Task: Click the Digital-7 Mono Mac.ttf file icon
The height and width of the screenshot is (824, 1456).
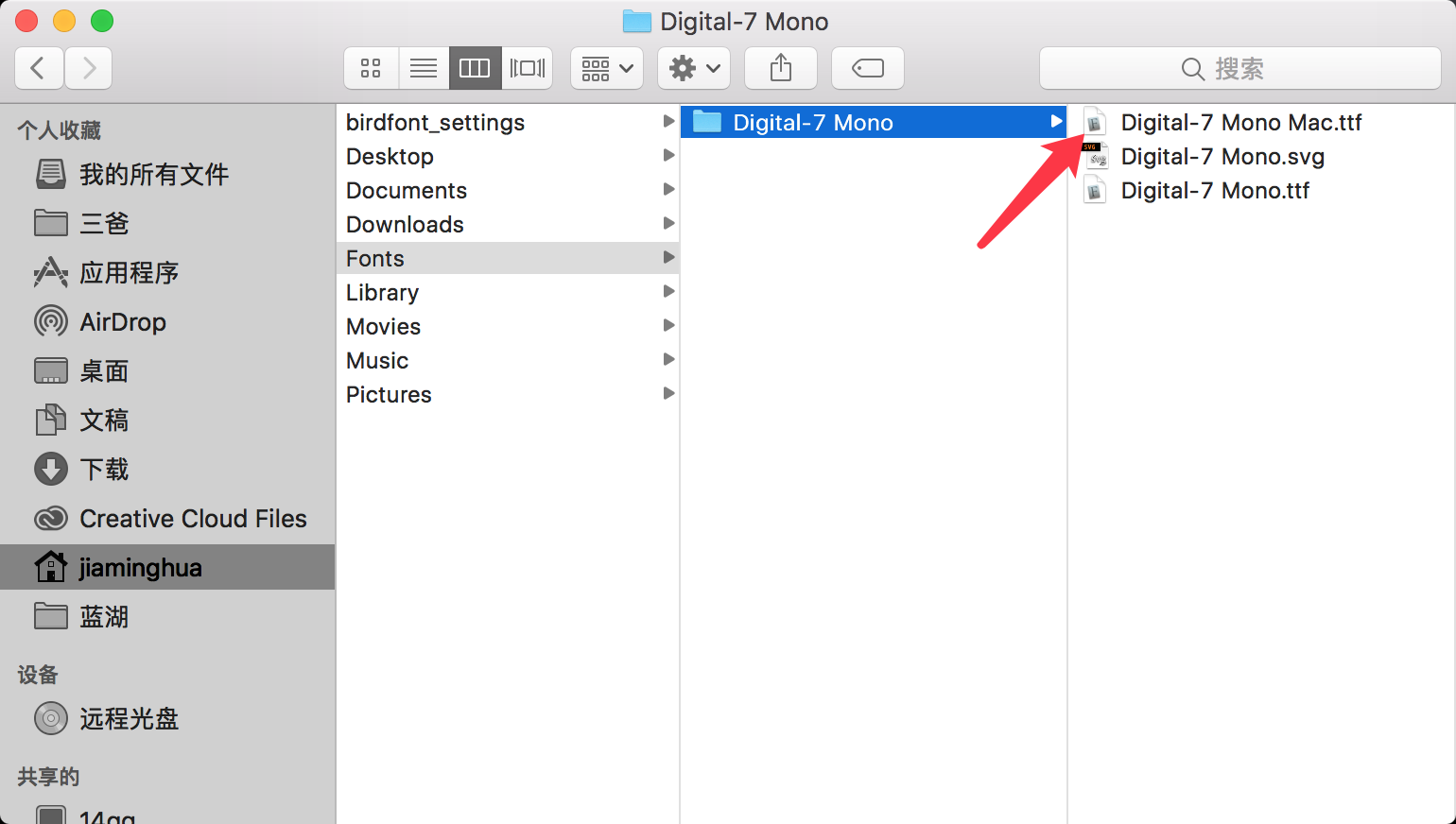Action: 1095,122
